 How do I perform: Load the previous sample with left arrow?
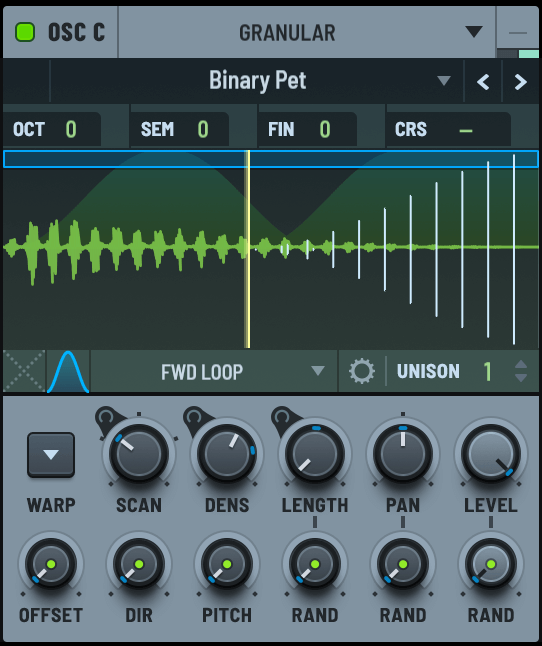coord(483,82)
